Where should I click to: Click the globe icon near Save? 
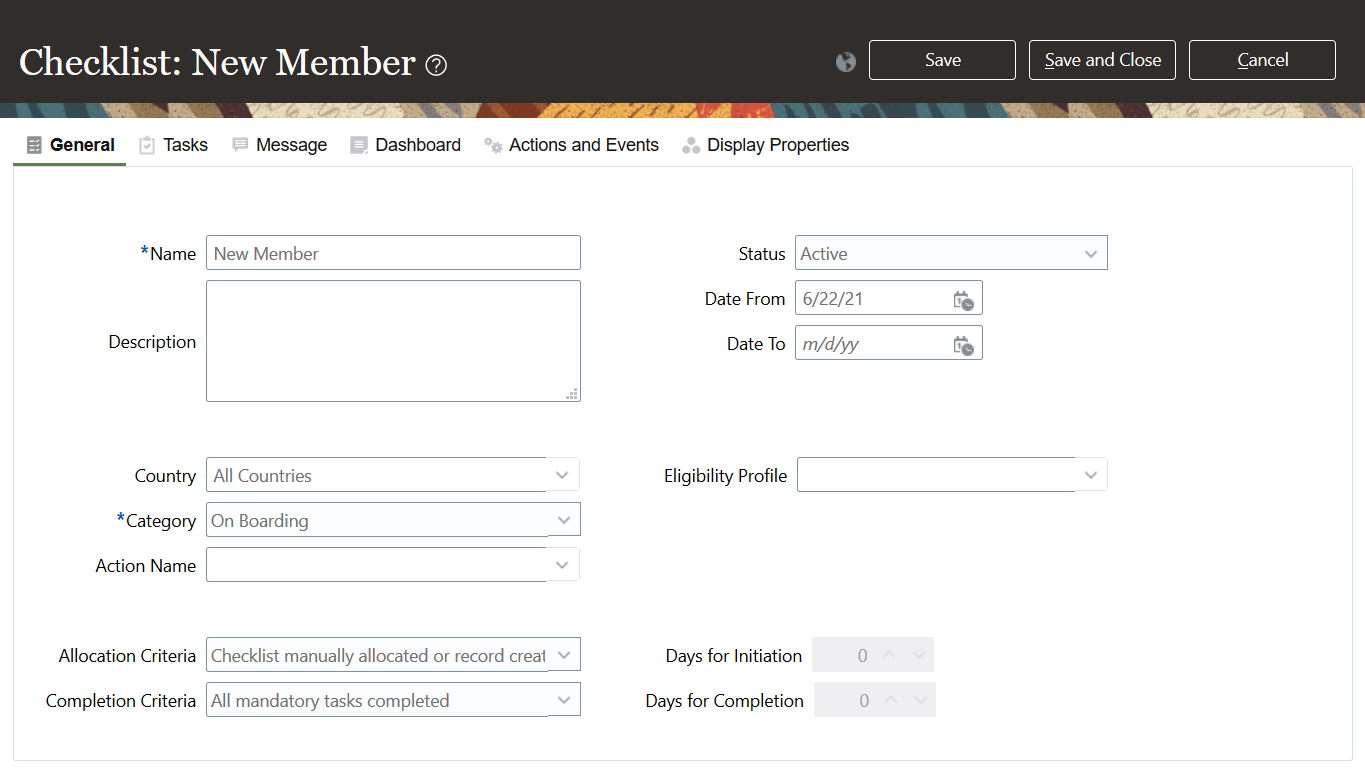click(846, 62)
